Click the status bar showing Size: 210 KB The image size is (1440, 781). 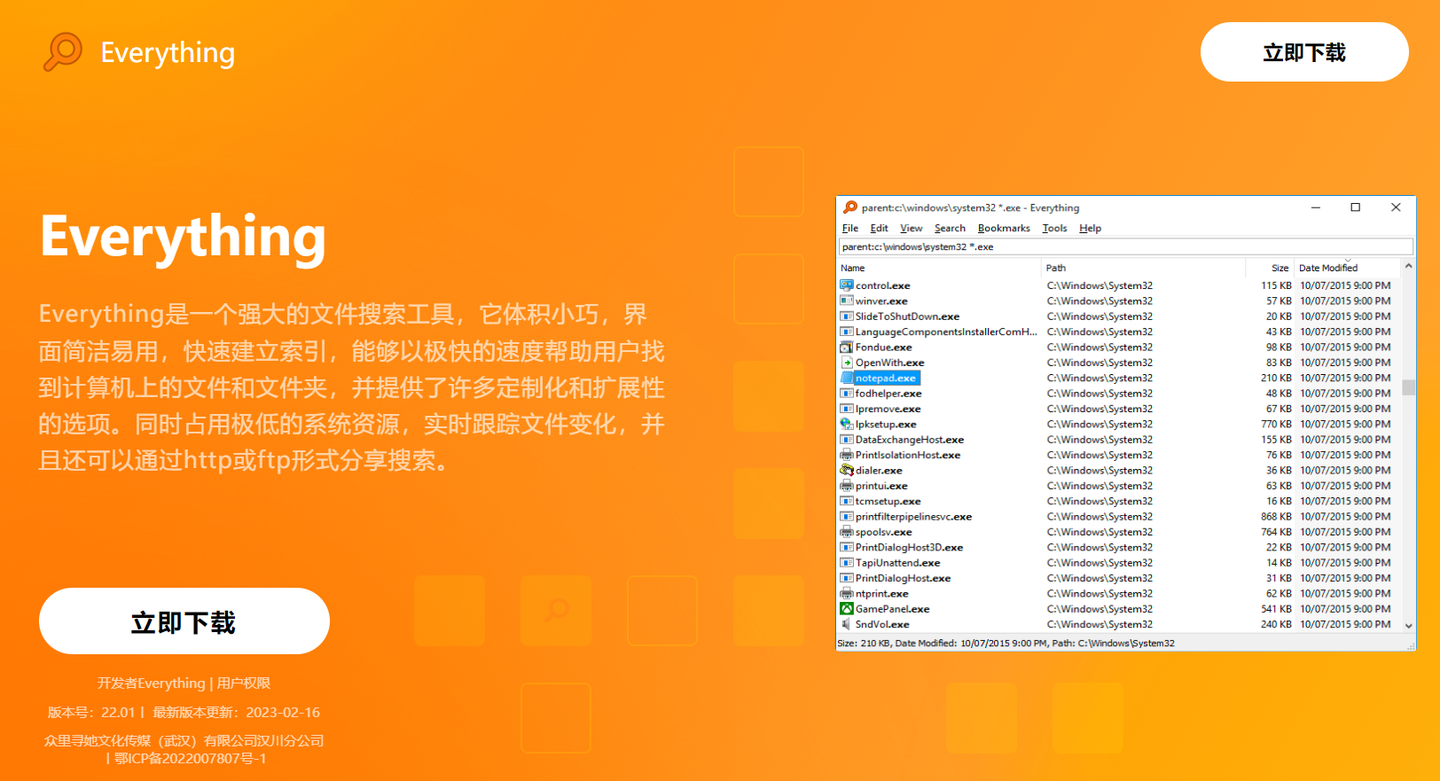click(1126, 643)
